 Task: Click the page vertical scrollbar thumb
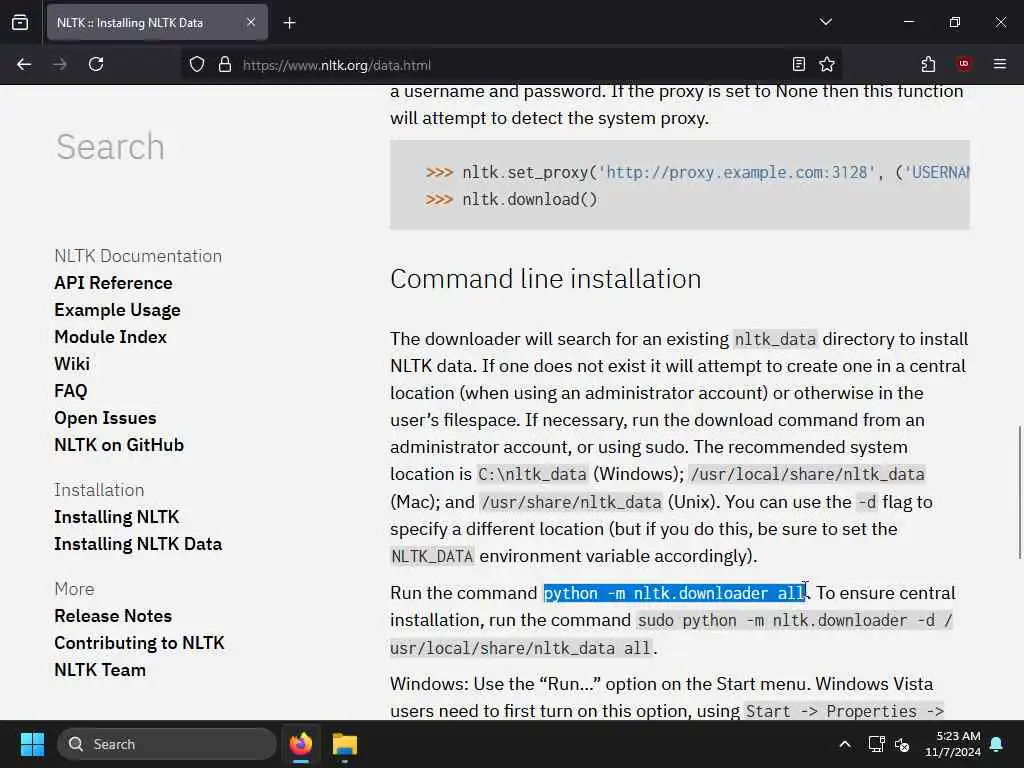click(1019, 492)
